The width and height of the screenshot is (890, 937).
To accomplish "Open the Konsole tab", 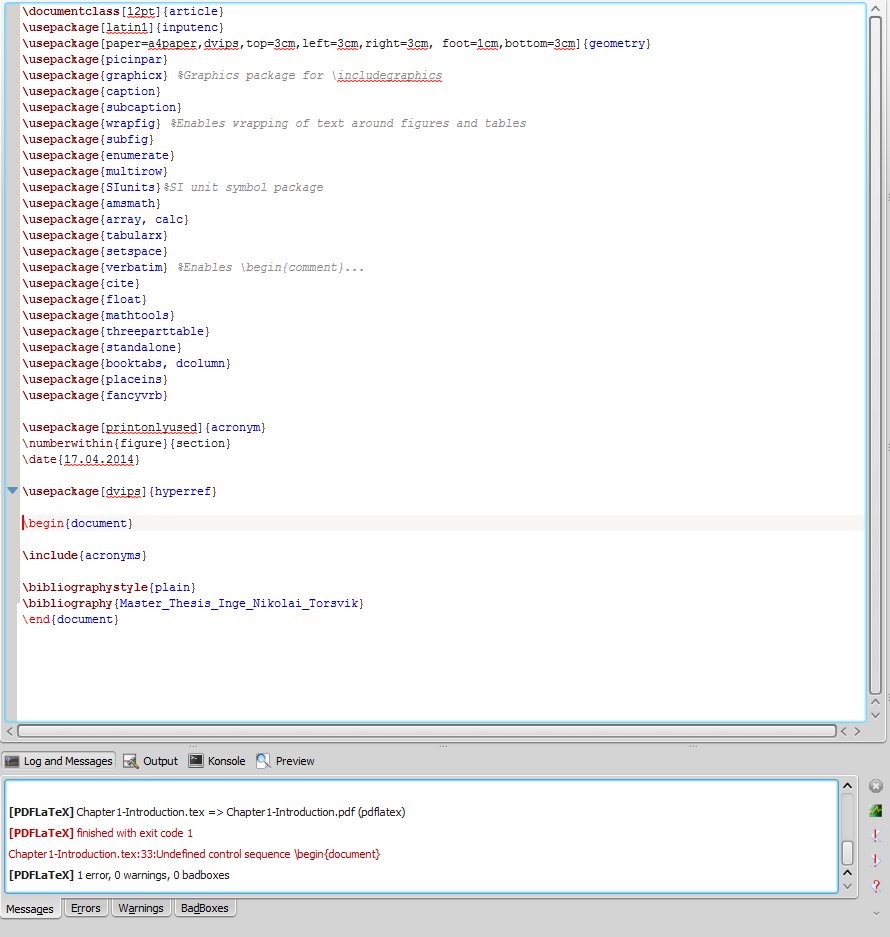I will tap(217, 761).
